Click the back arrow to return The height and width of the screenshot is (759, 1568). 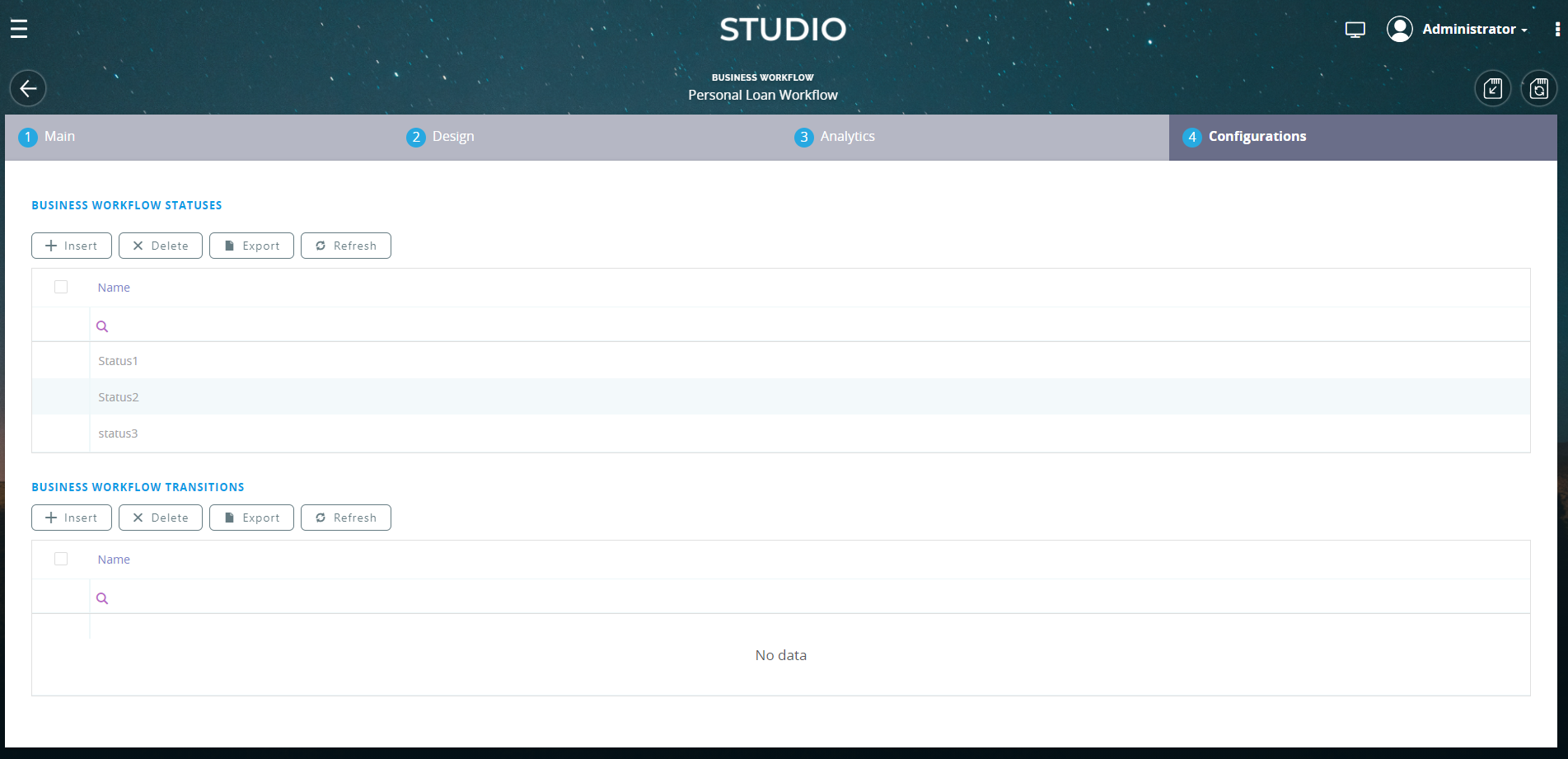click(27, 88)
